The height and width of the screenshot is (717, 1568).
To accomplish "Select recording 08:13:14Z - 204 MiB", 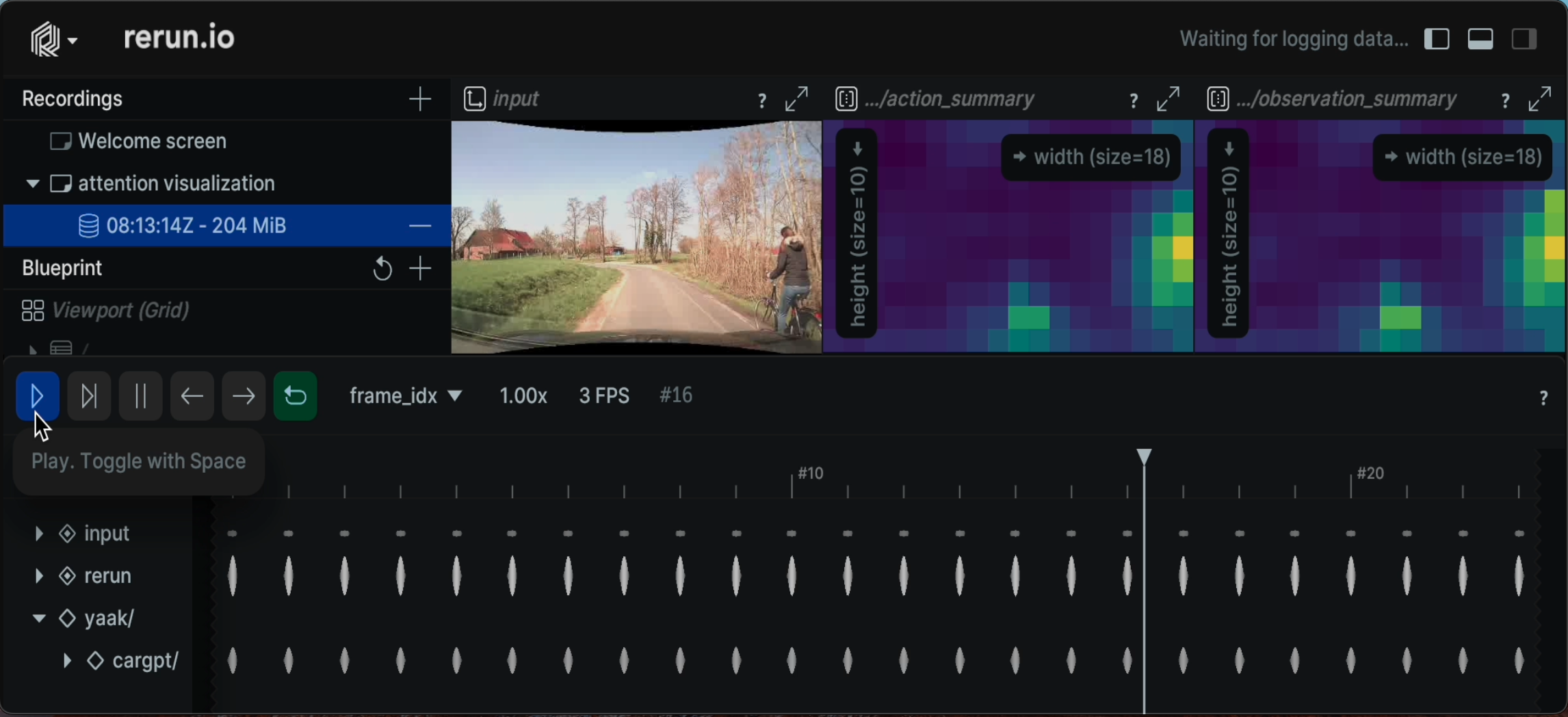I will (226, 225).
